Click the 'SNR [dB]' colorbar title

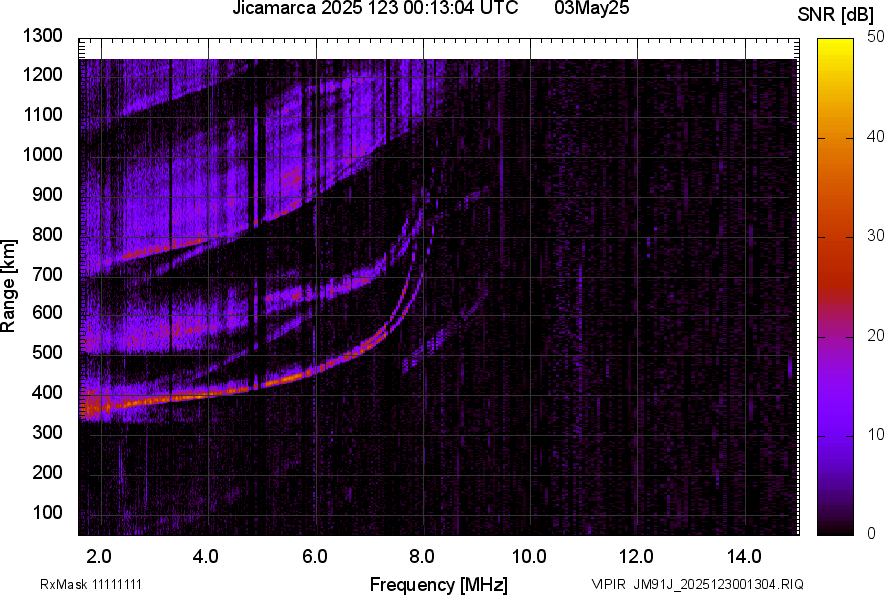pyautogui.click(x=836, y=15)
